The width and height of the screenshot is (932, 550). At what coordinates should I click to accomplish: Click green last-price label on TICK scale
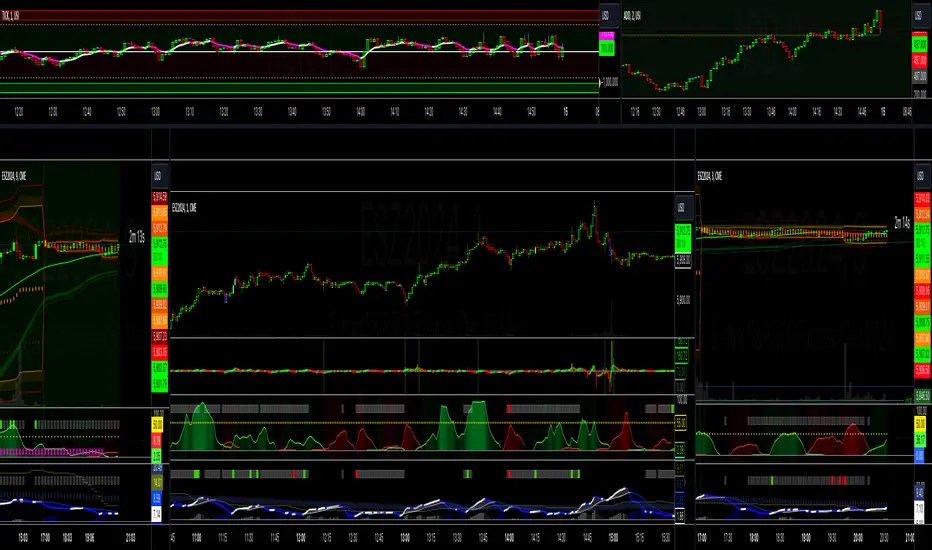(x=607, y=48)
